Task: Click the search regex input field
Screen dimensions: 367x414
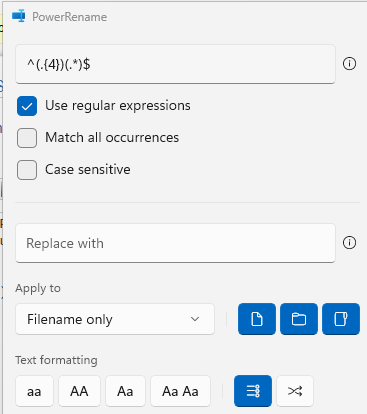Action: 175,64
